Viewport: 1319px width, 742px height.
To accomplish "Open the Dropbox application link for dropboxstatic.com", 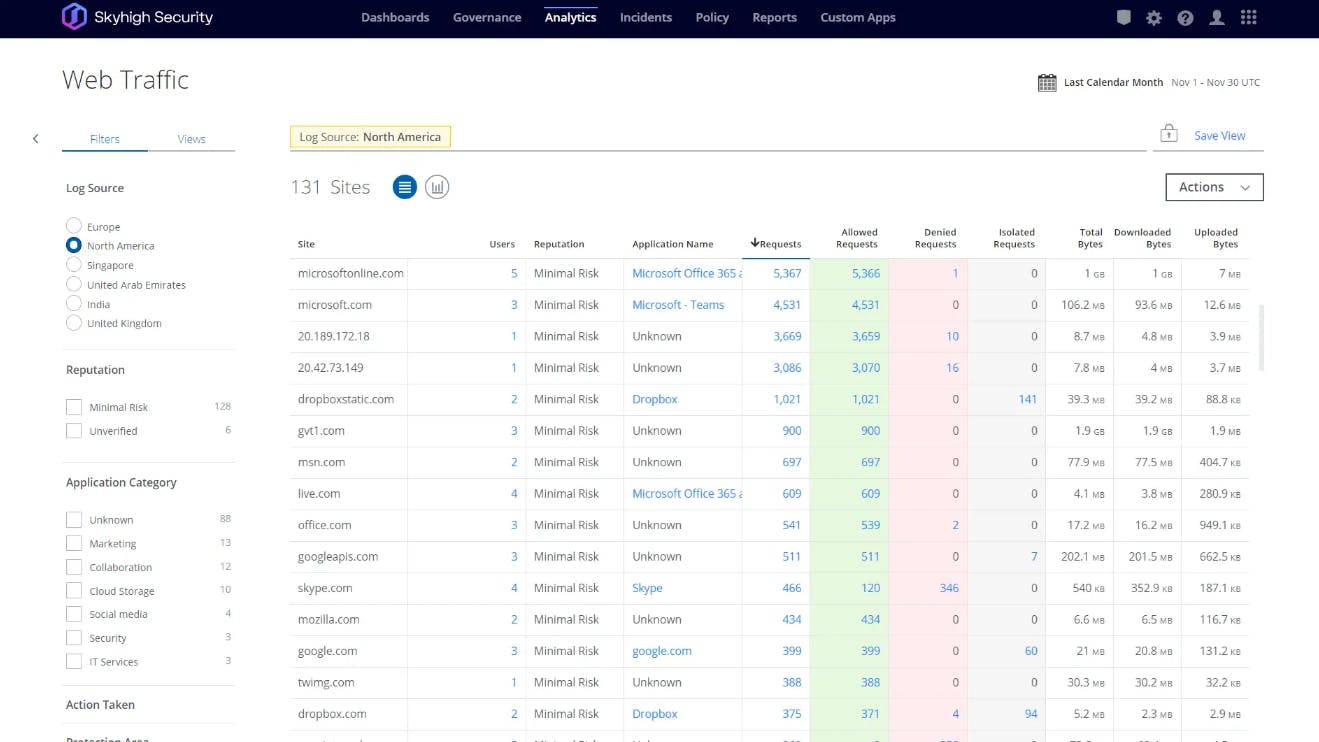I will 655,399.
